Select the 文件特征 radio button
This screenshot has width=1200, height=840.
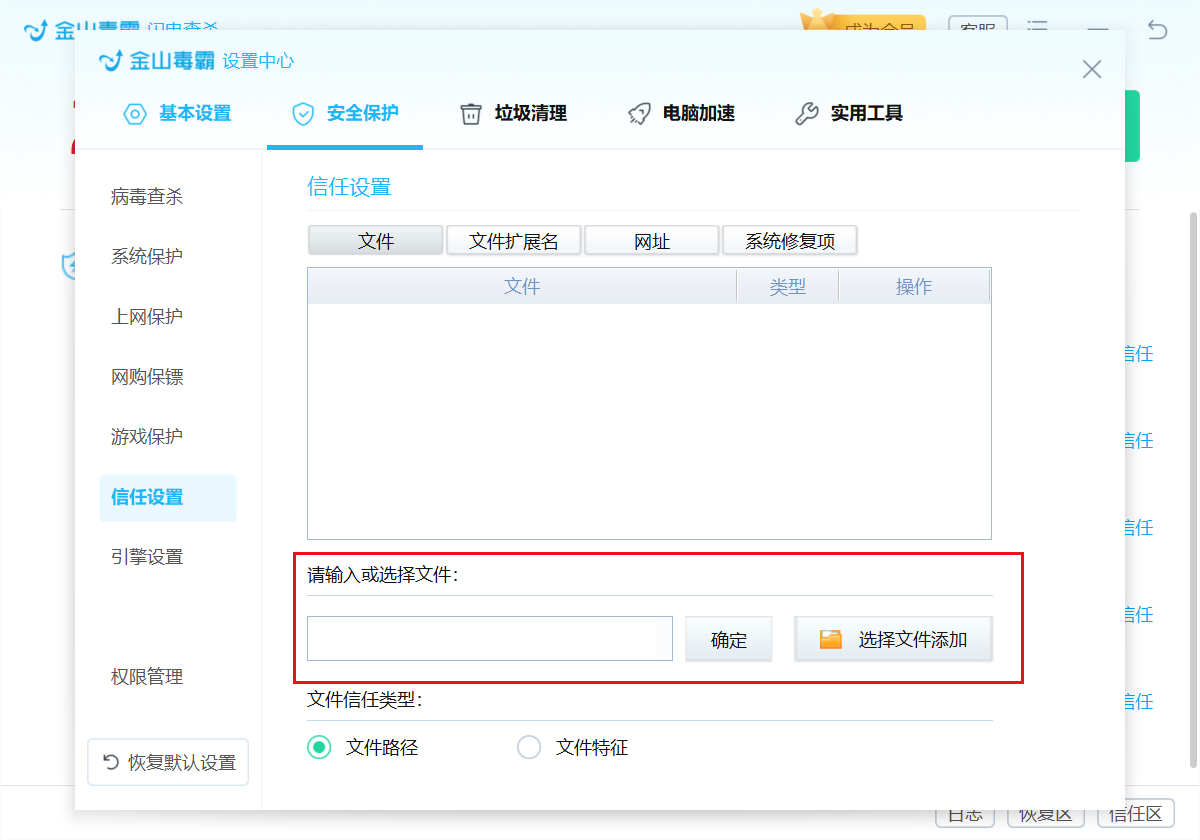pyautogui.click(x=529, y=747)
